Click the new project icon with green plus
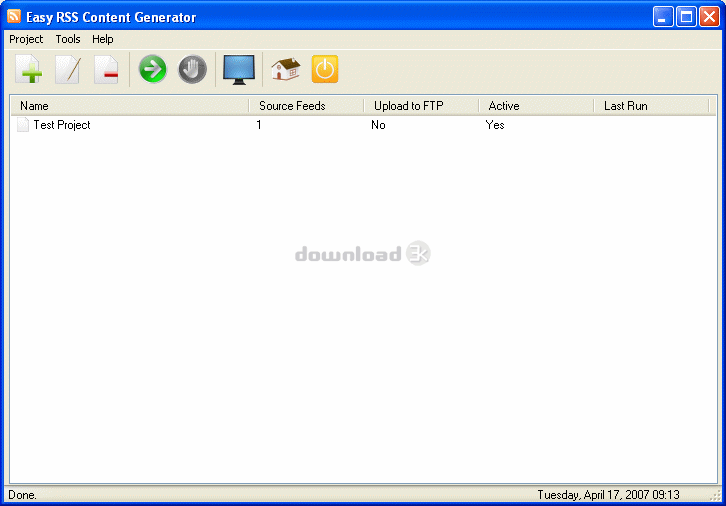Screen dimensions: 726x506 point(29,69)
